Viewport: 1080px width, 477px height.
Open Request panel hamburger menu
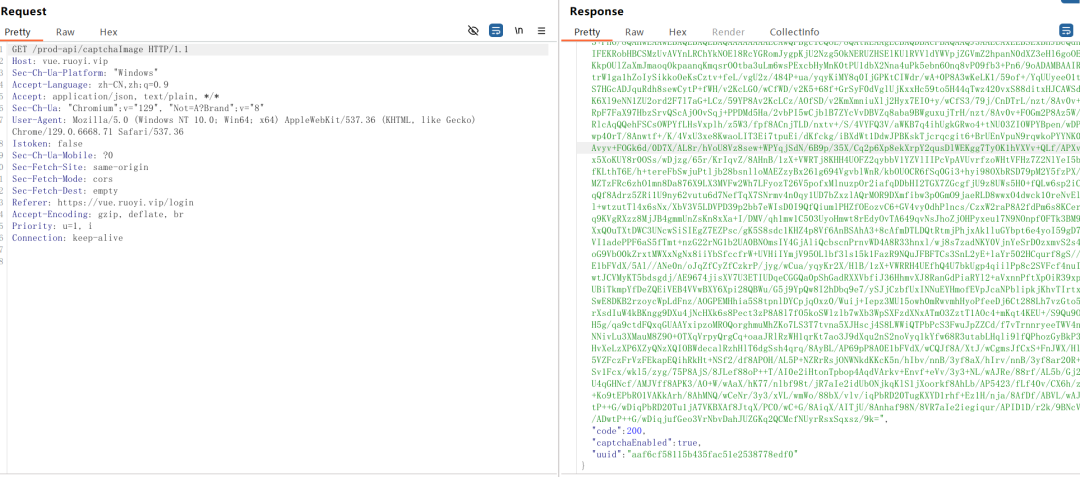[x=541, y=30]
